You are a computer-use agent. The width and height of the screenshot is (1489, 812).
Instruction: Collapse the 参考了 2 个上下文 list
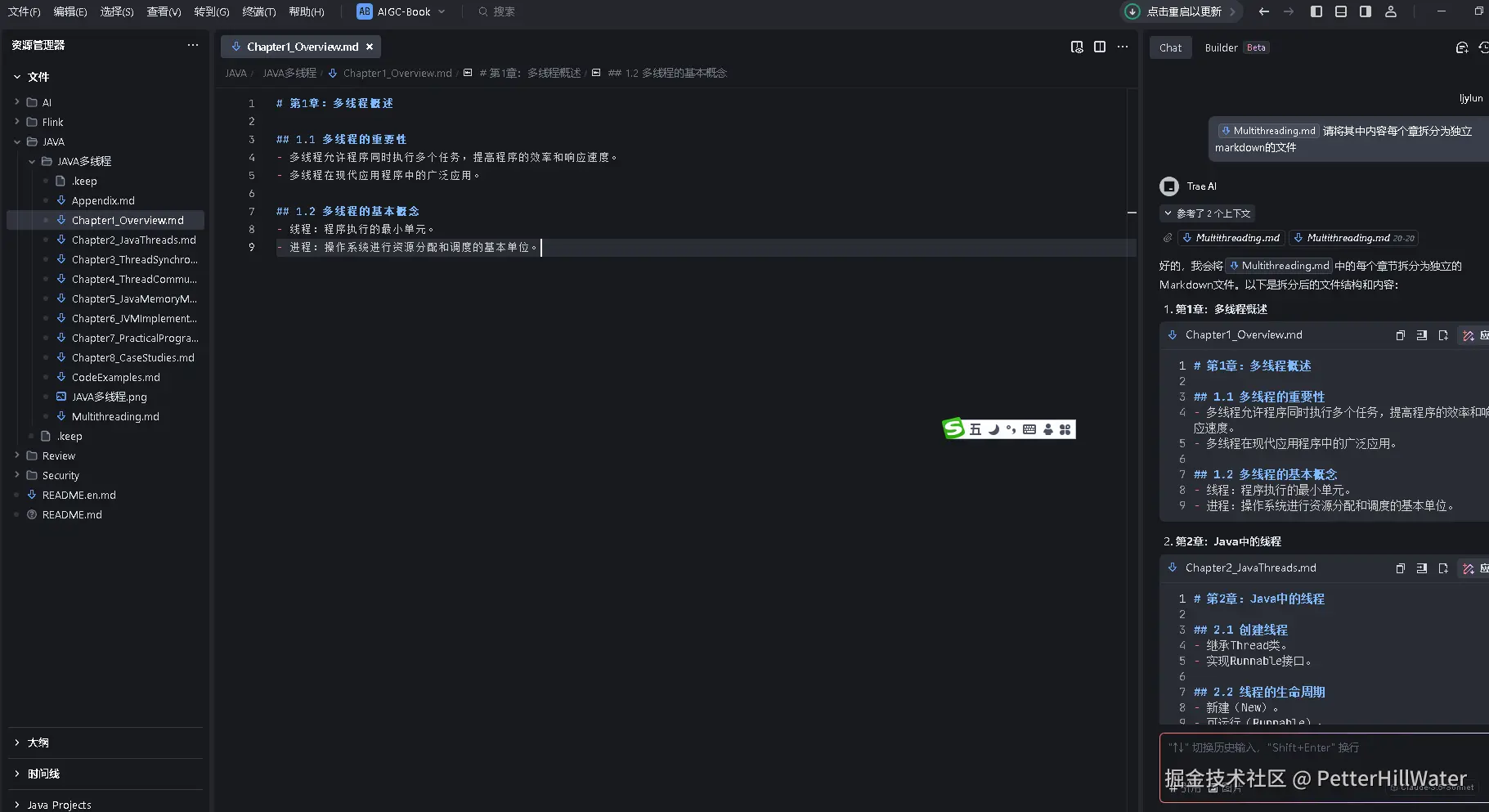click(1208, 213)
